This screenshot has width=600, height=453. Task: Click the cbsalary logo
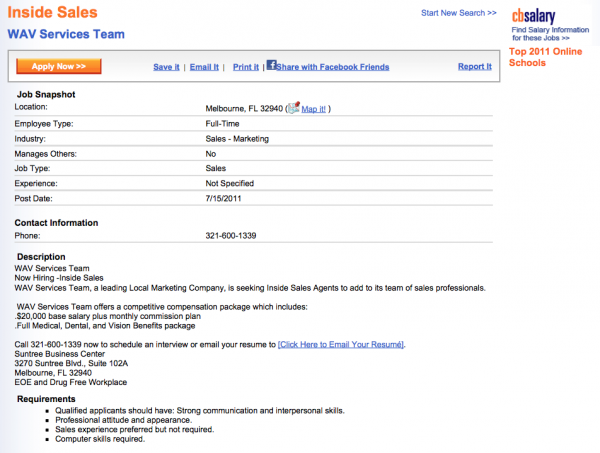point(533,16)
